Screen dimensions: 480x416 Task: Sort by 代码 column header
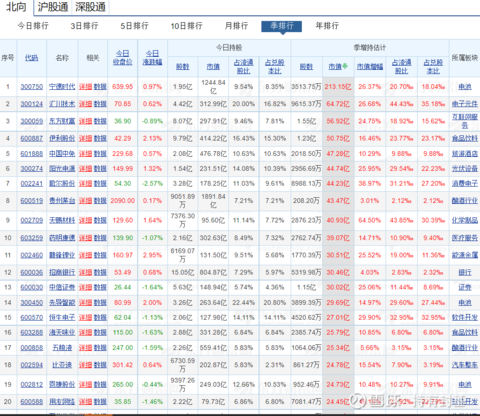click(x=31, y=58)
